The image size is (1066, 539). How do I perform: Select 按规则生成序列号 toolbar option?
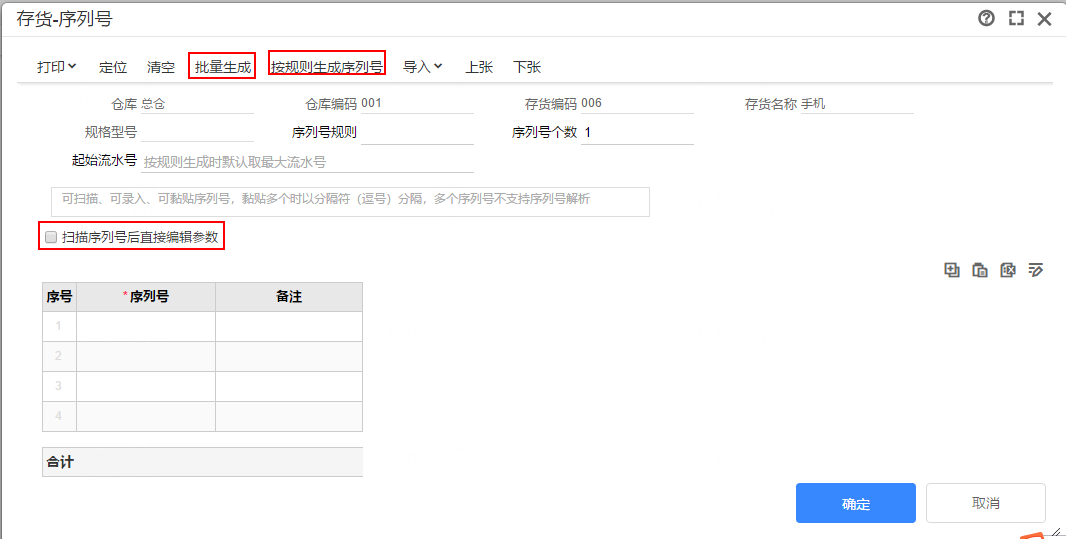[x=327, y=67]
